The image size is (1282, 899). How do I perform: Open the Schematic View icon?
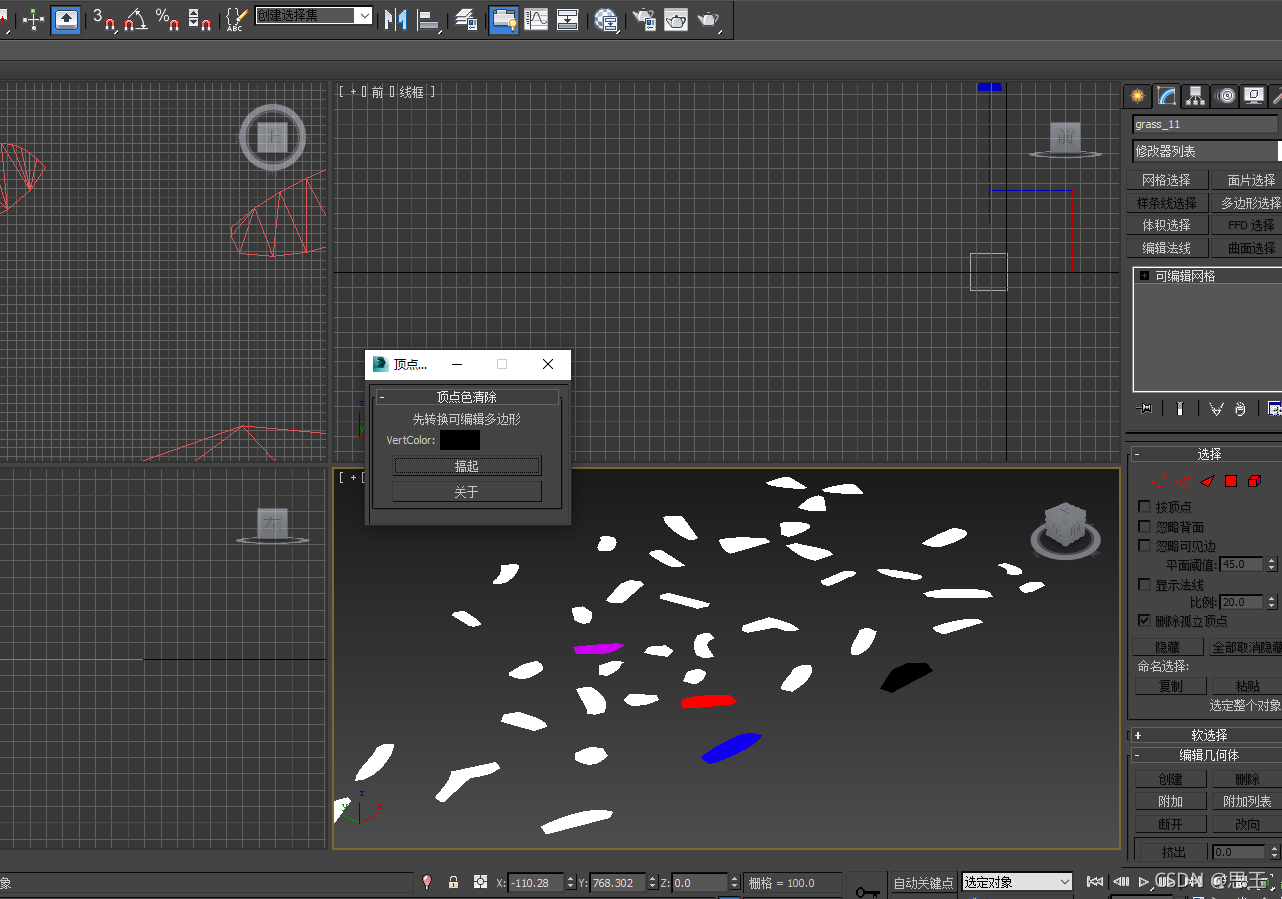(x=568, y=19)
